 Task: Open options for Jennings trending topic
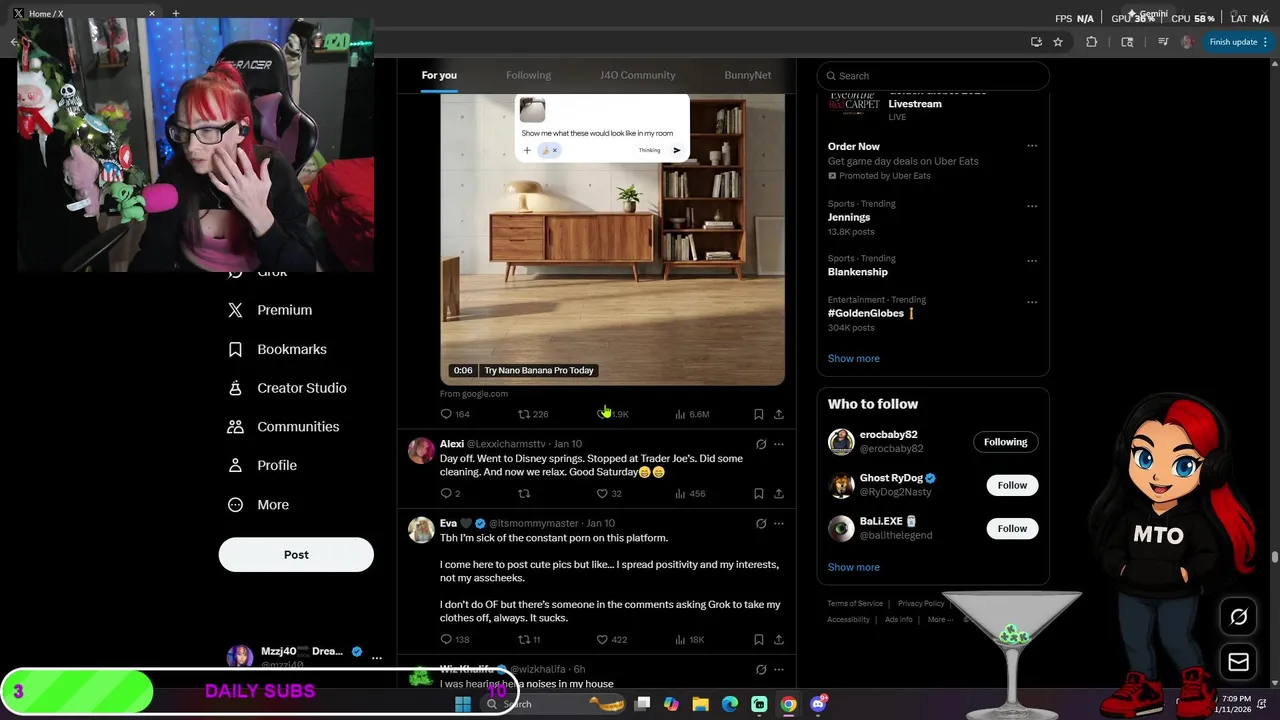[x=1032, y=206]
